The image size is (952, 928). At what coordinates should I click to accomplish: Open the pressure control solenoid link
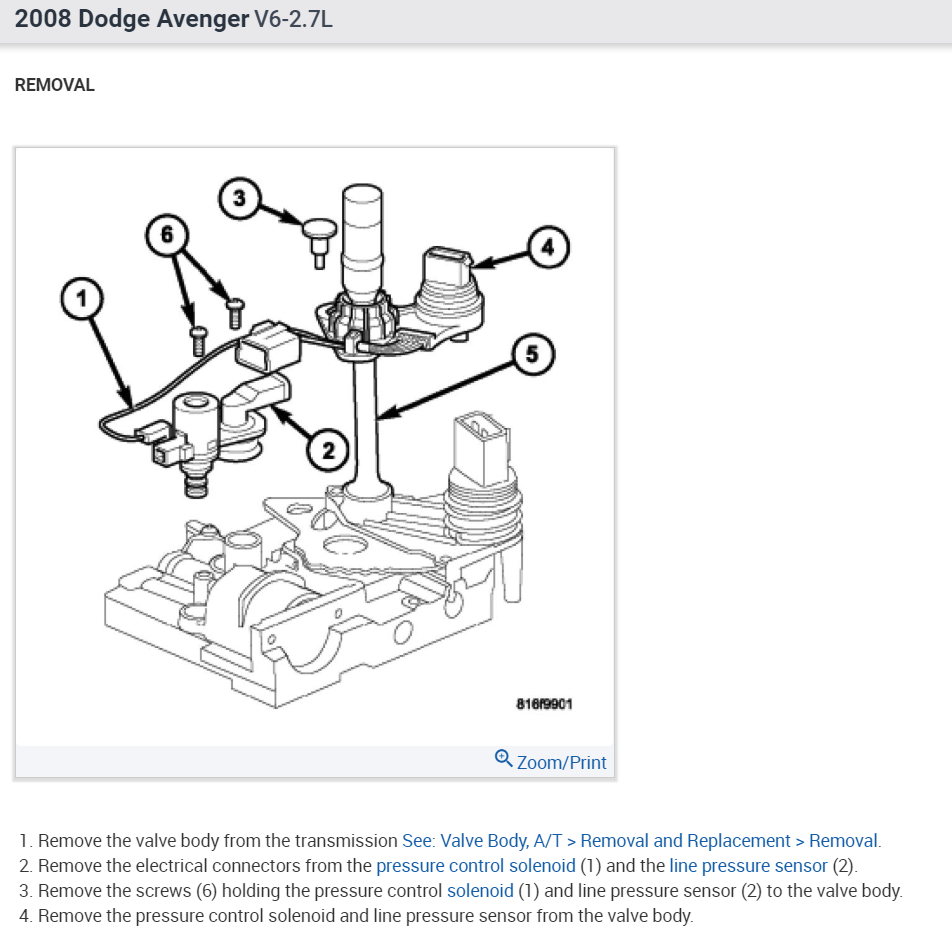click(x=475, y=865)
